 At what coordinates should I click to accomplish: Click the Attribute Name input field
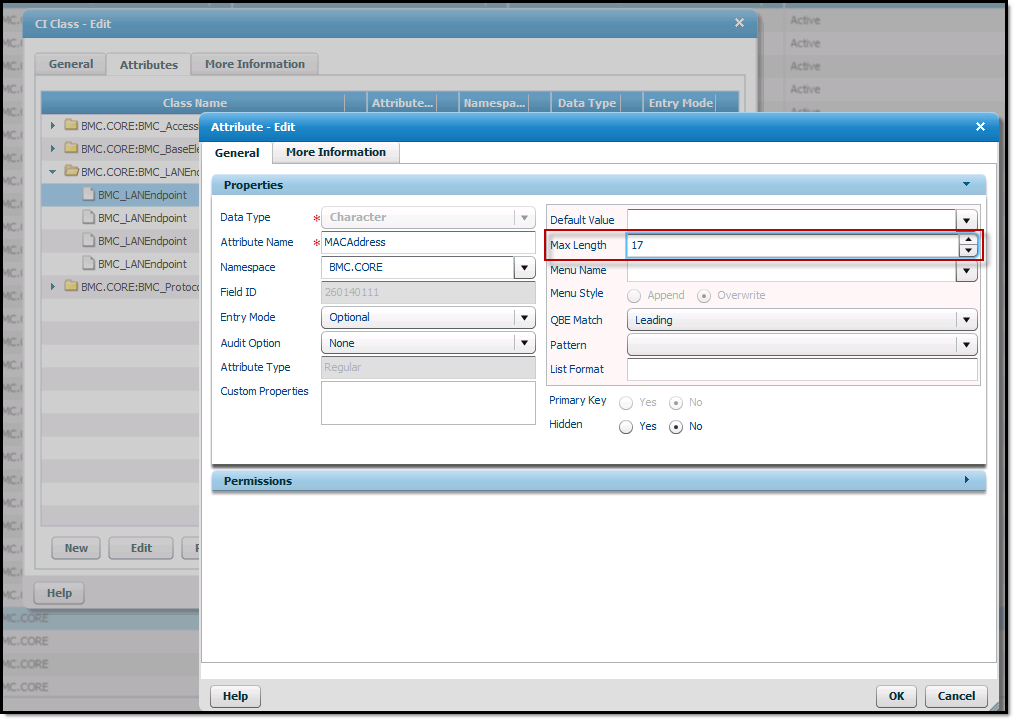point(428,242)
